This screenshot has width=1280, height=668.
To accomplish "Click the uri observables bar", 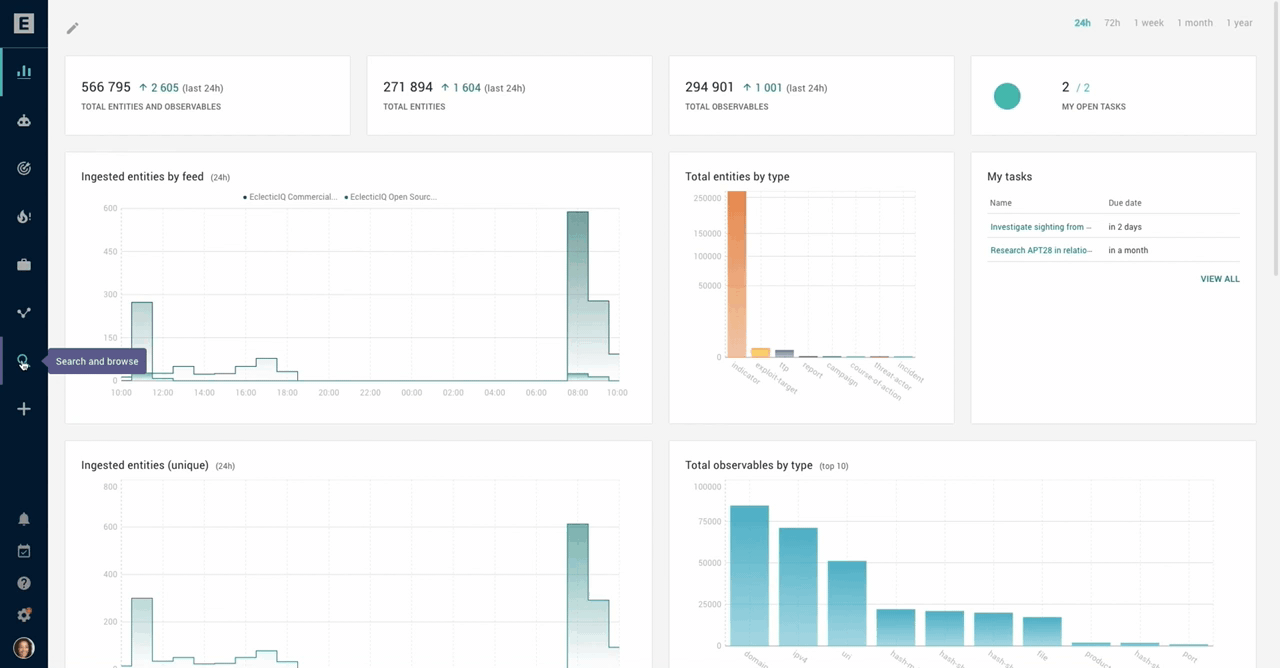I will (847, 603).
